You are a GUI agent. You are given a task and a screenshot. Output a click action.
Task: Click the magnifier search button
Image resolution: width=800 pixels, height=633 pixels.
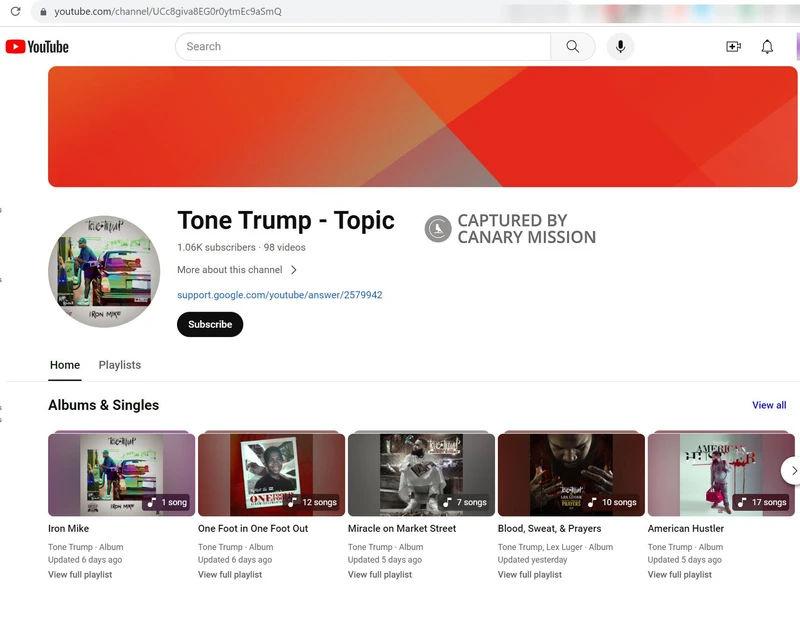coord(572,46)
